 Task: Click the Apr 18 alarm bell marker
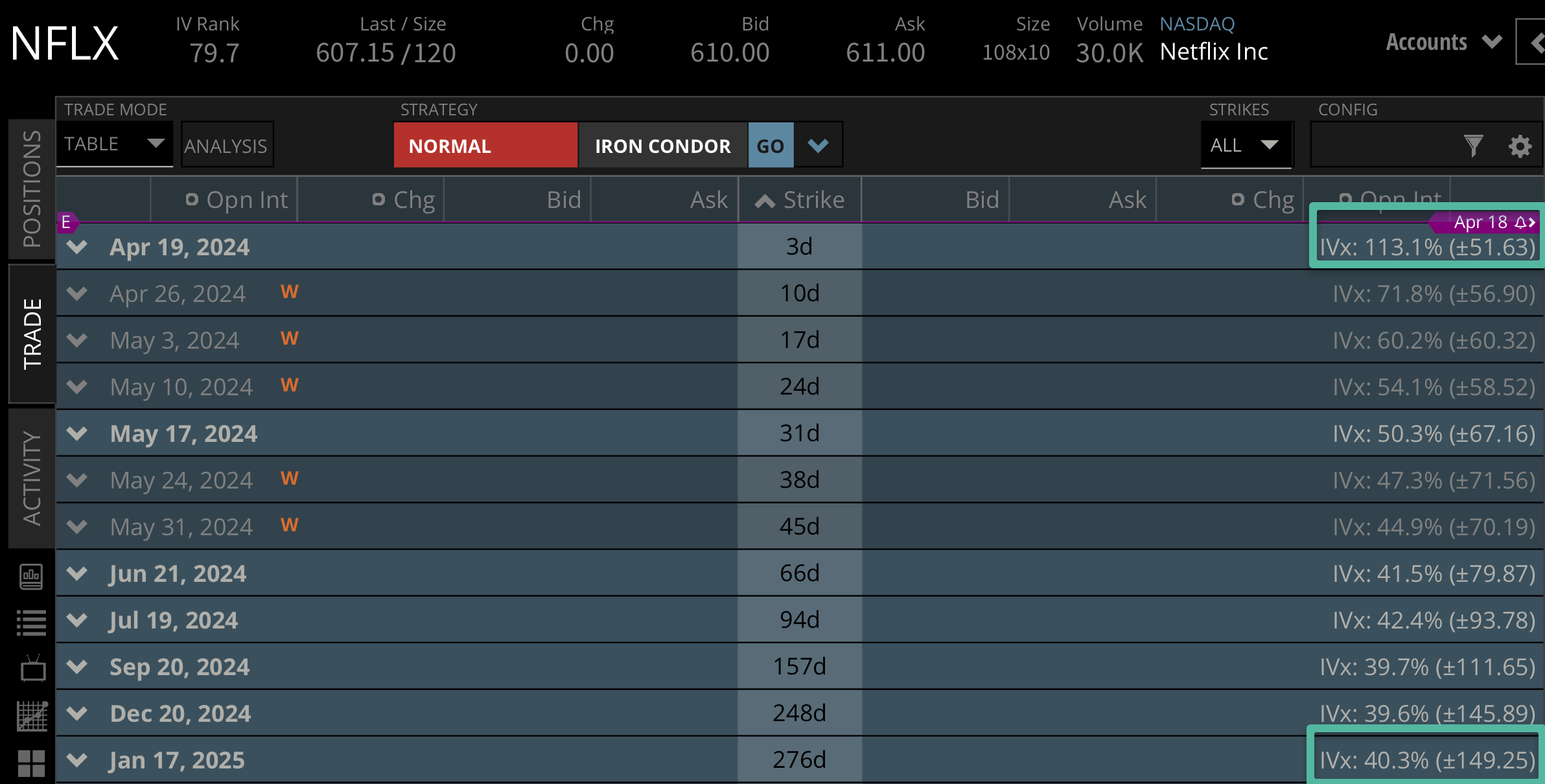[1520, 222]
